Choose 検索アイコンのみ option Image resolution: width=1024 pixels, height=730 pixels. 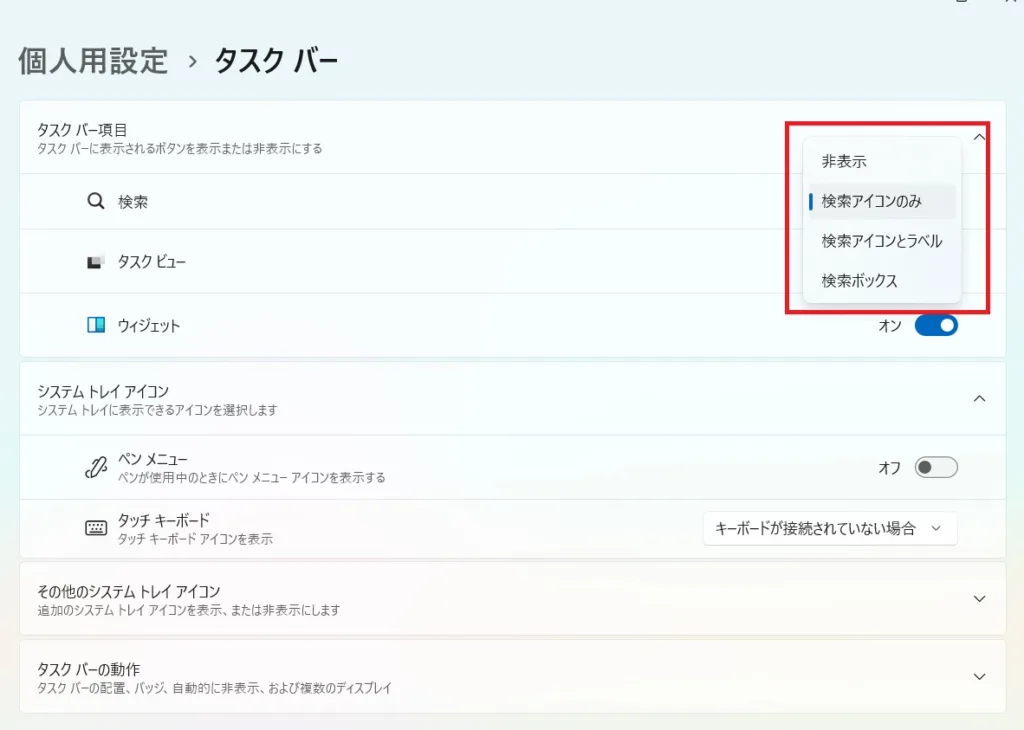click(871, 201)
